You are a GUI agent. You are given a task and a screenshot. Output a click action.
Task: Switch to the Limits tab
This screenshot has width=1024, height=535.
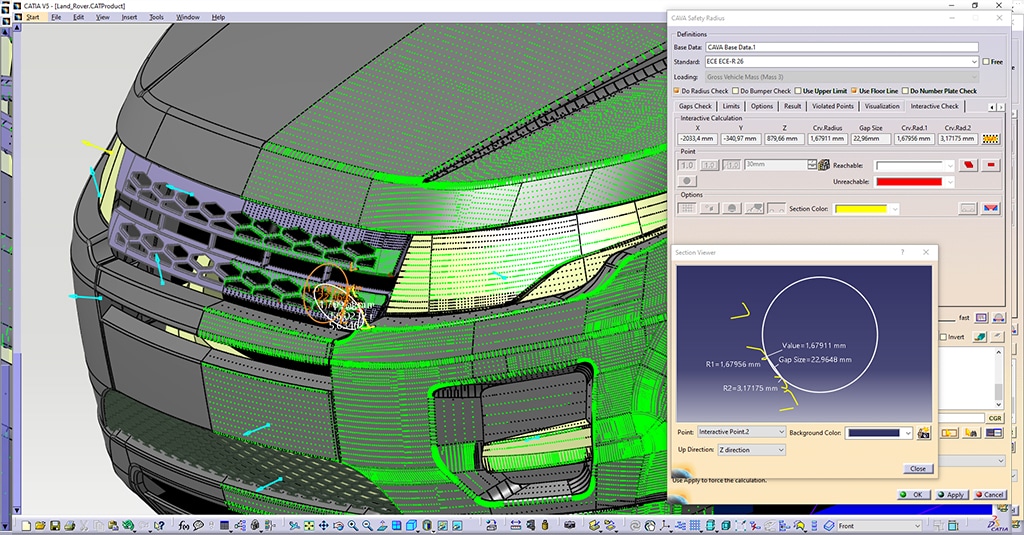pyautogui.click(x=731, y=106)
